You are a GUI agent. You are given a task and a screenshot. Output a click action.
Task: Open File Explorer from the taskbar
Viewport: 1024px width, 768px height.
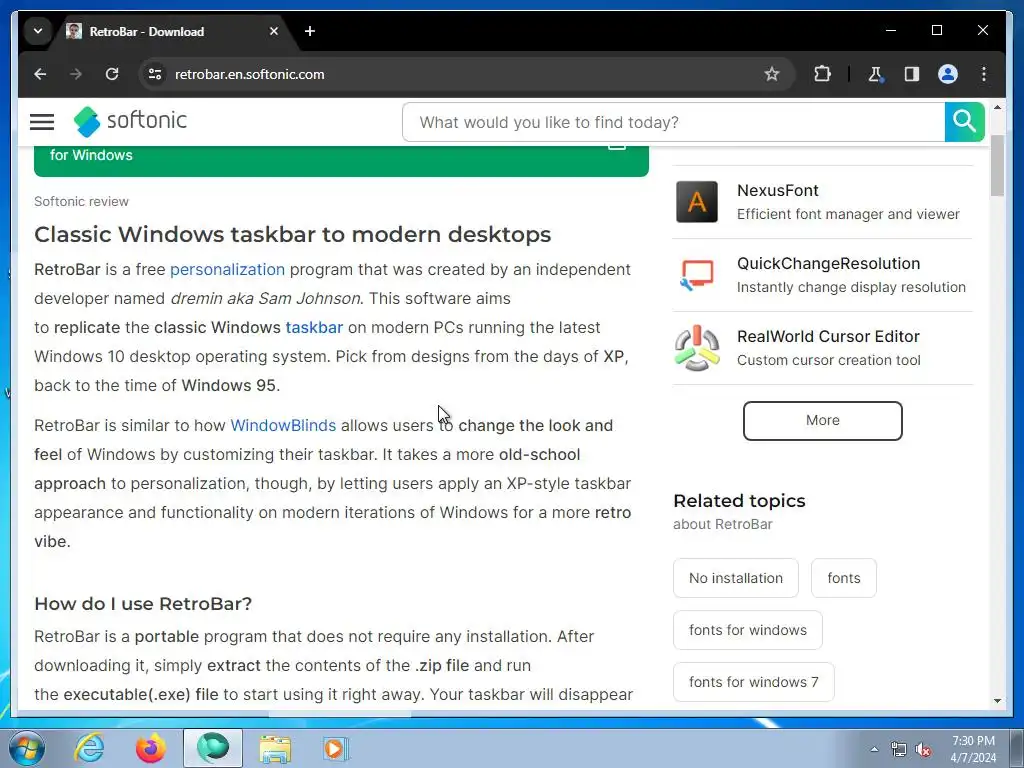tap(275, 748)
